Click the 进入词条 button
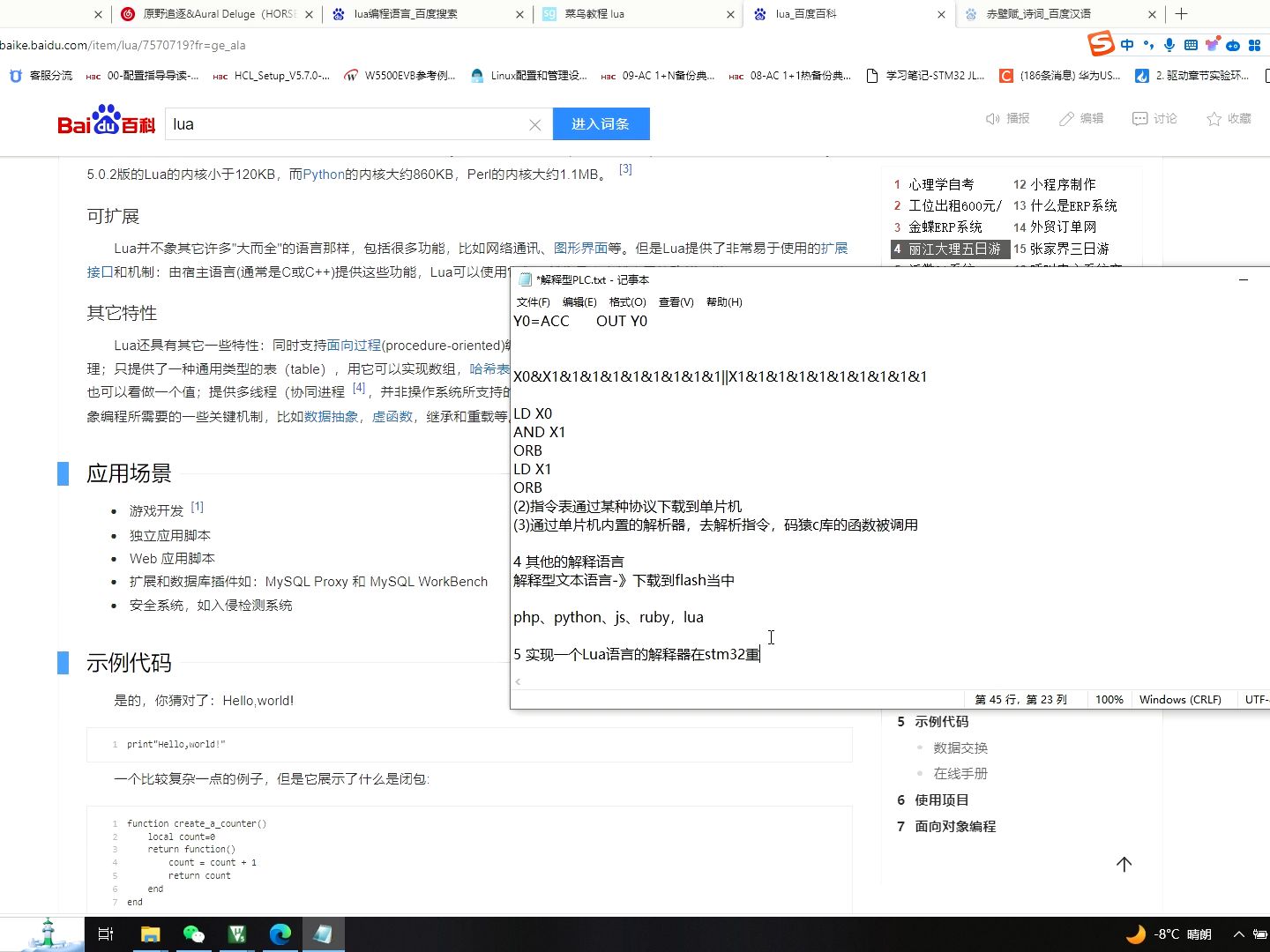Viewport: 1270px width, 952px height. (x=601, y=124)
